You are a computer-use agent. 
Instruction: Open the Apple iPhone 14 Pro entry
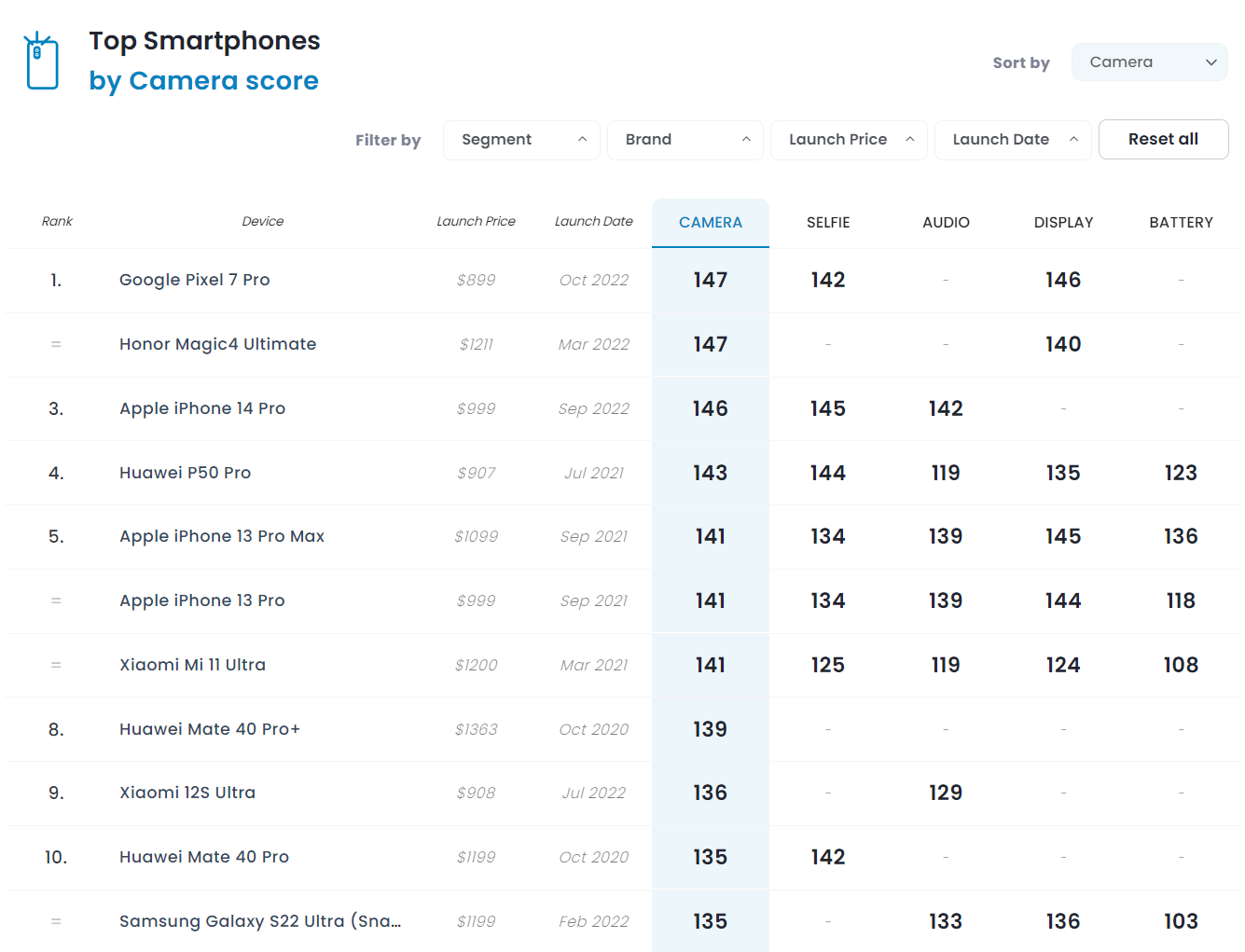[x=202, y=408]
